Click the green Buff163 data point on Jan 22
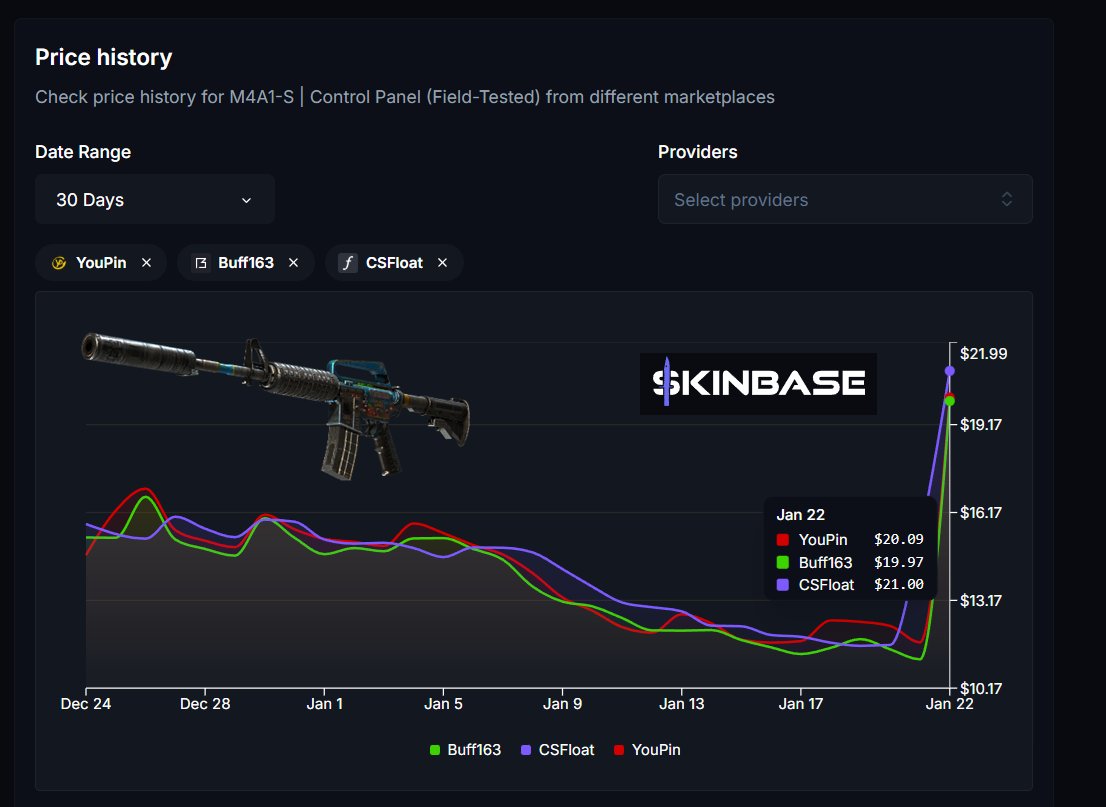 tap(949, 401)
